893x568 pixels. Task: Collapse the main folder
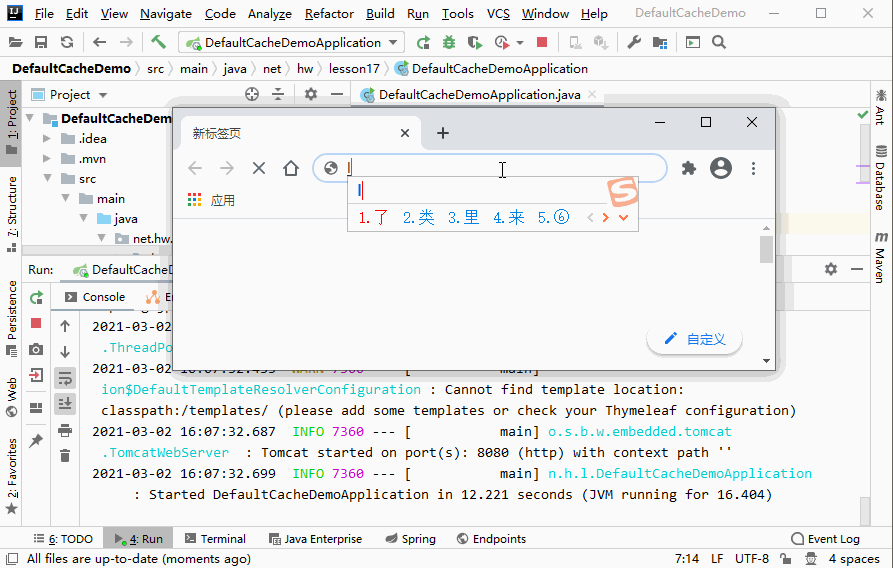65,198
